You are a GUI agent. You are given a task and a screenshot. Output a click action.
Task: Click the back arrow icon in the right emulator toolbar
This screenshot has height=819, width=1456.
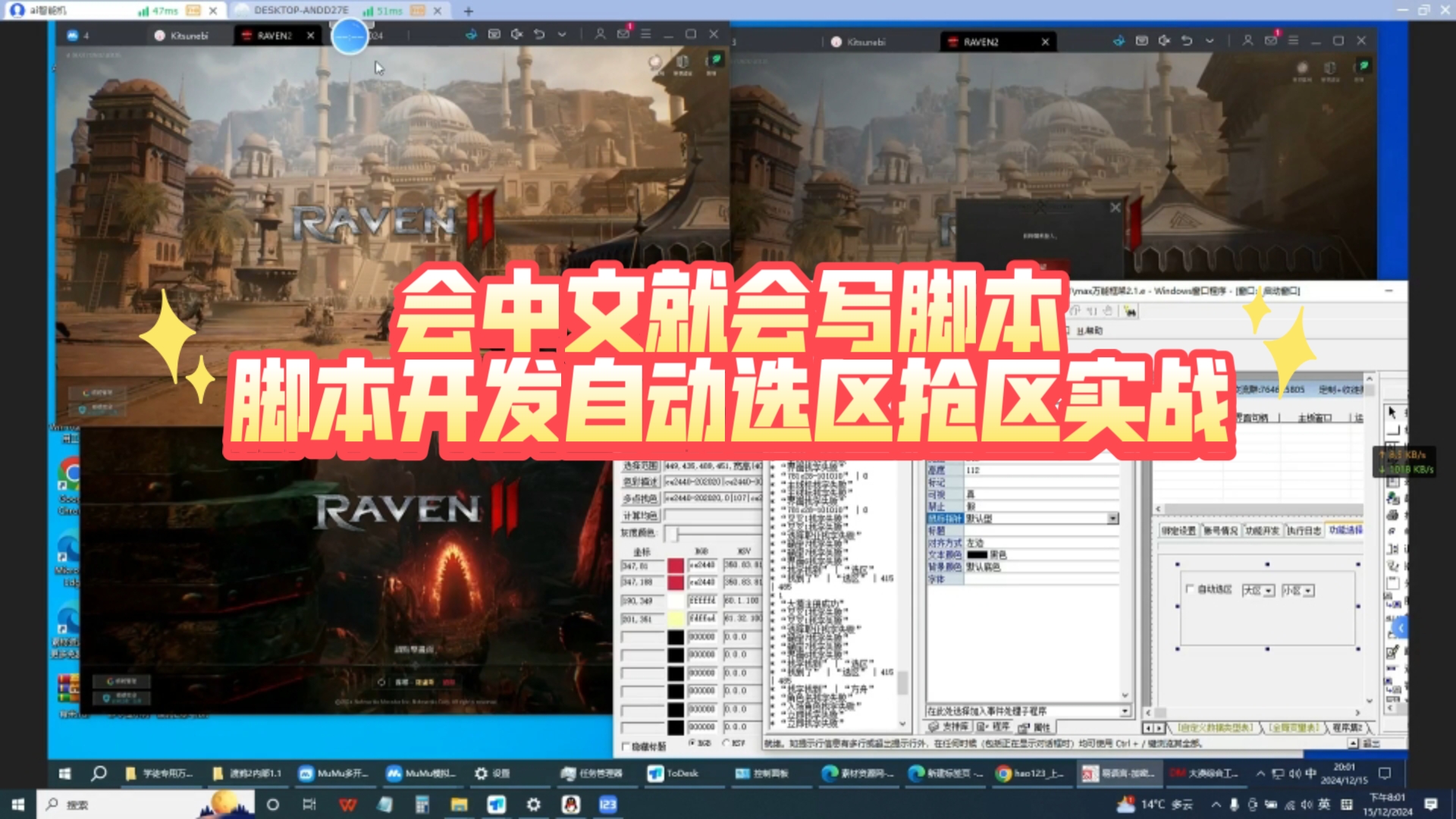coord(1187,41)
